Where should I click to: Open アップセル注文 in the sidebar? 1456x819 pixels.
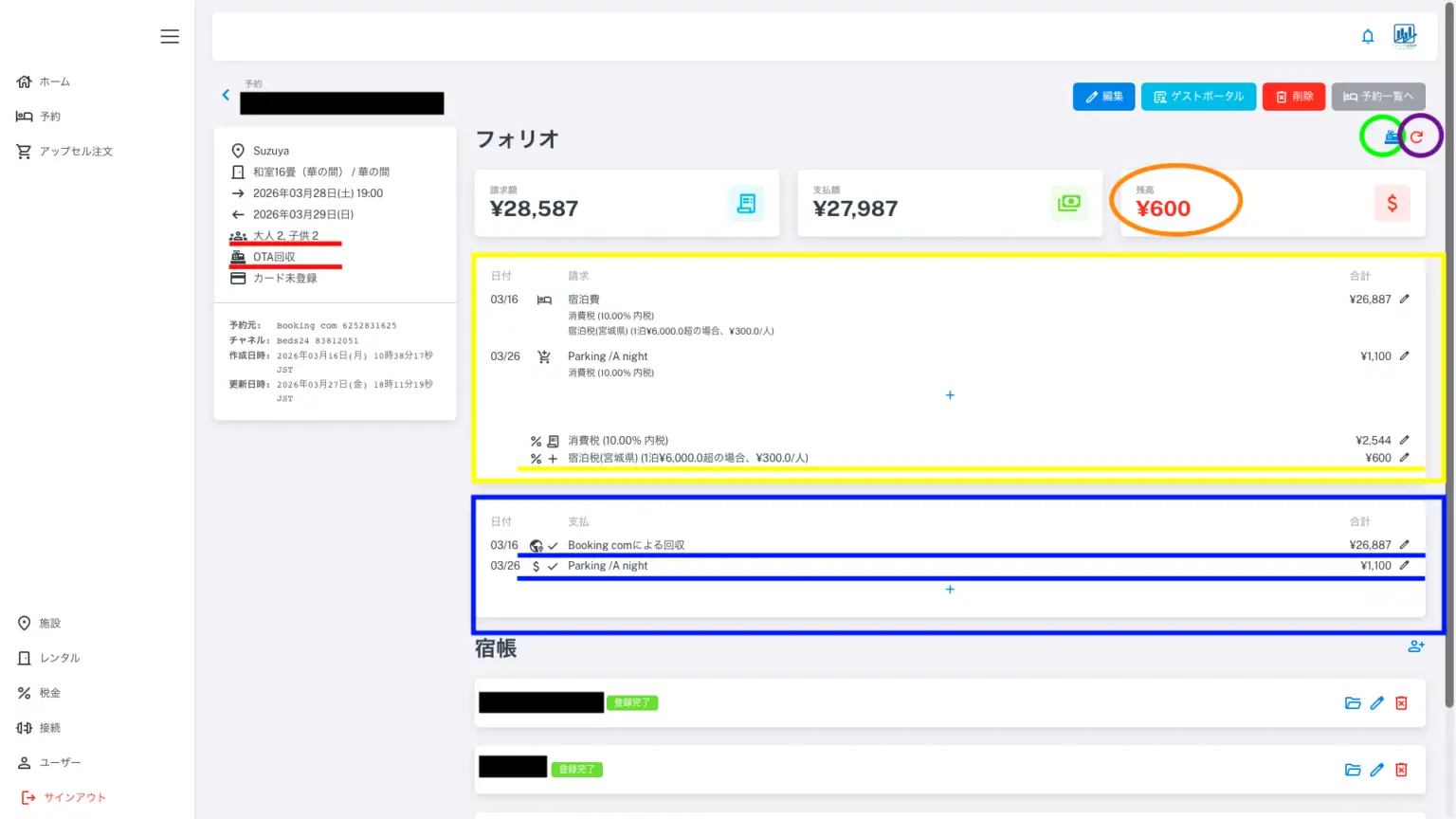click(x=76, y=152)
